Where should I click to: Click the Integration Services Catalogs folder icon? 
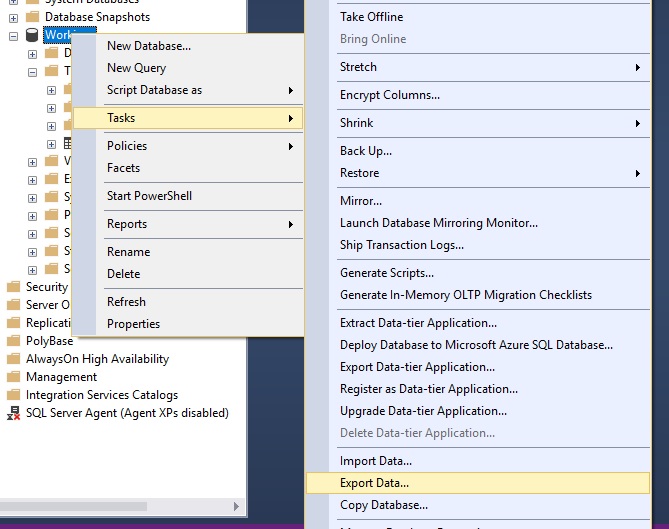pos(13,395)
